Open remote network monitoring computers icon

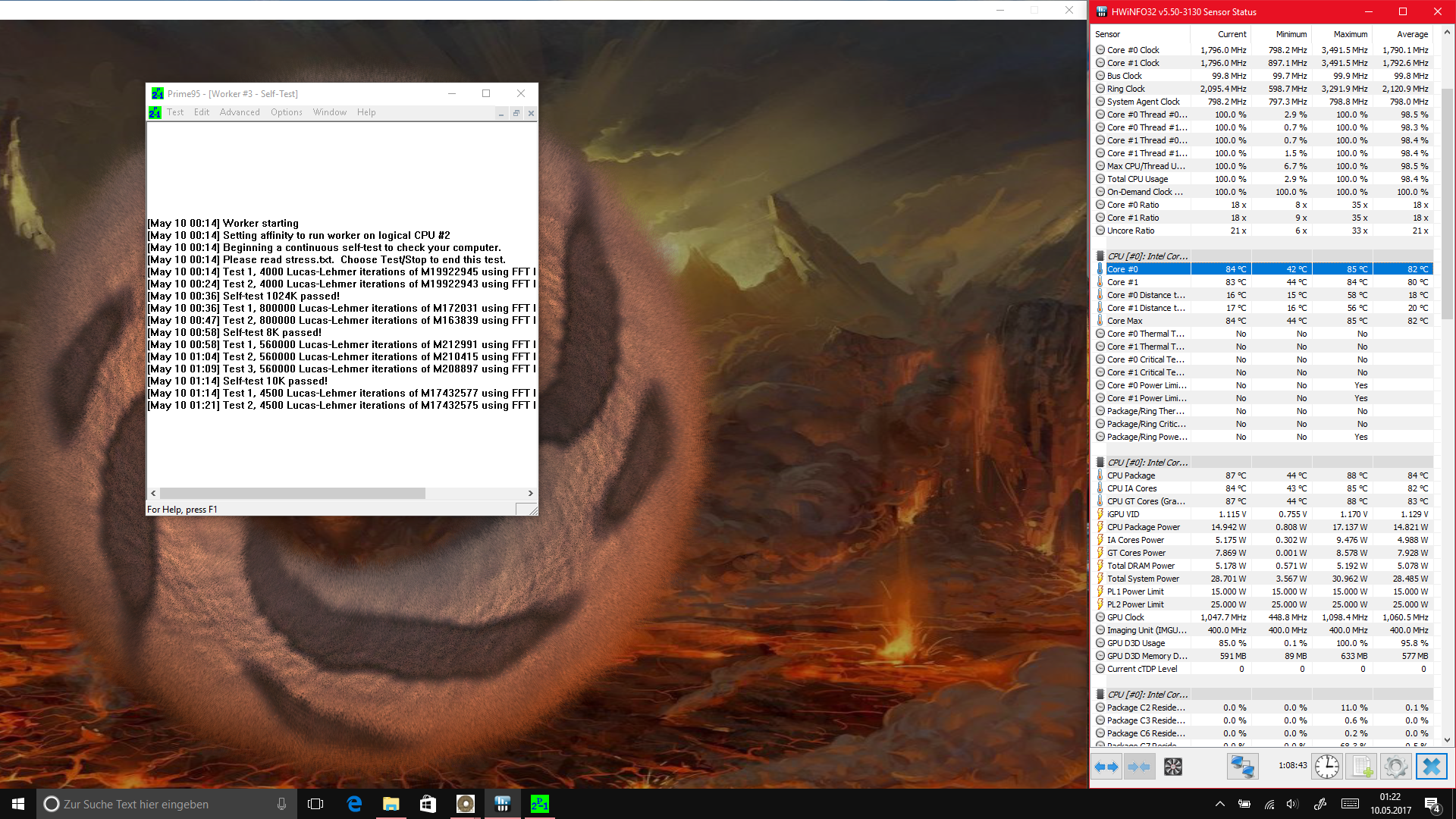(1242, 767)
